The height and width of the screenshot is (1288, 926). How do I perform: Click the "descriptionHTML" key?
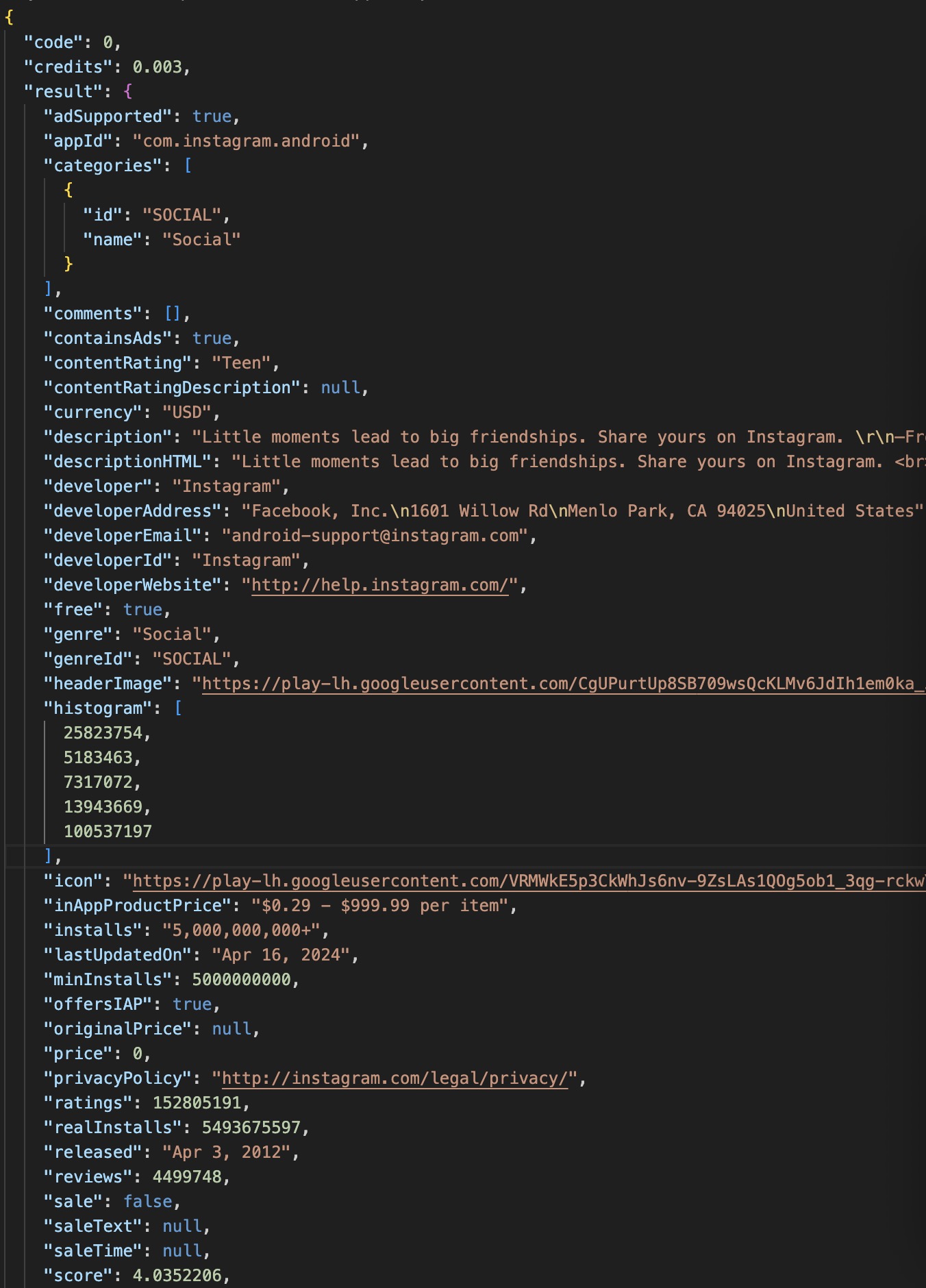point(128,462)
